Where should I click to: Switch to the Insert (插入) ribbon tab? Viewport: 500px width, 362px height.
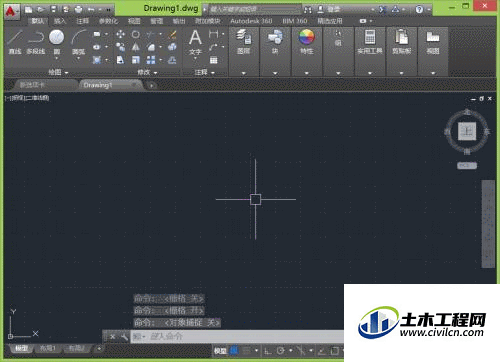click(60, 21)
